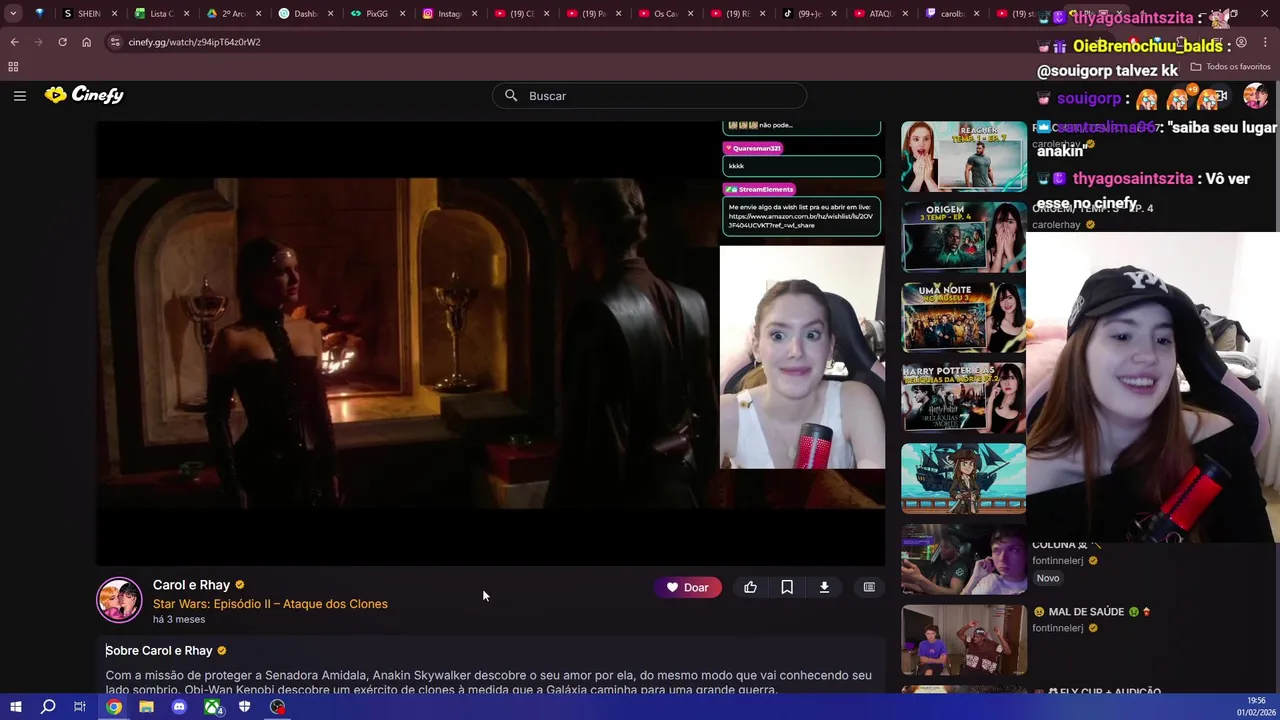Screen dimensions: 1280x720
Task: Switch to the SHEIN tab
Action: pyautogui.click(x=89, y=14)
